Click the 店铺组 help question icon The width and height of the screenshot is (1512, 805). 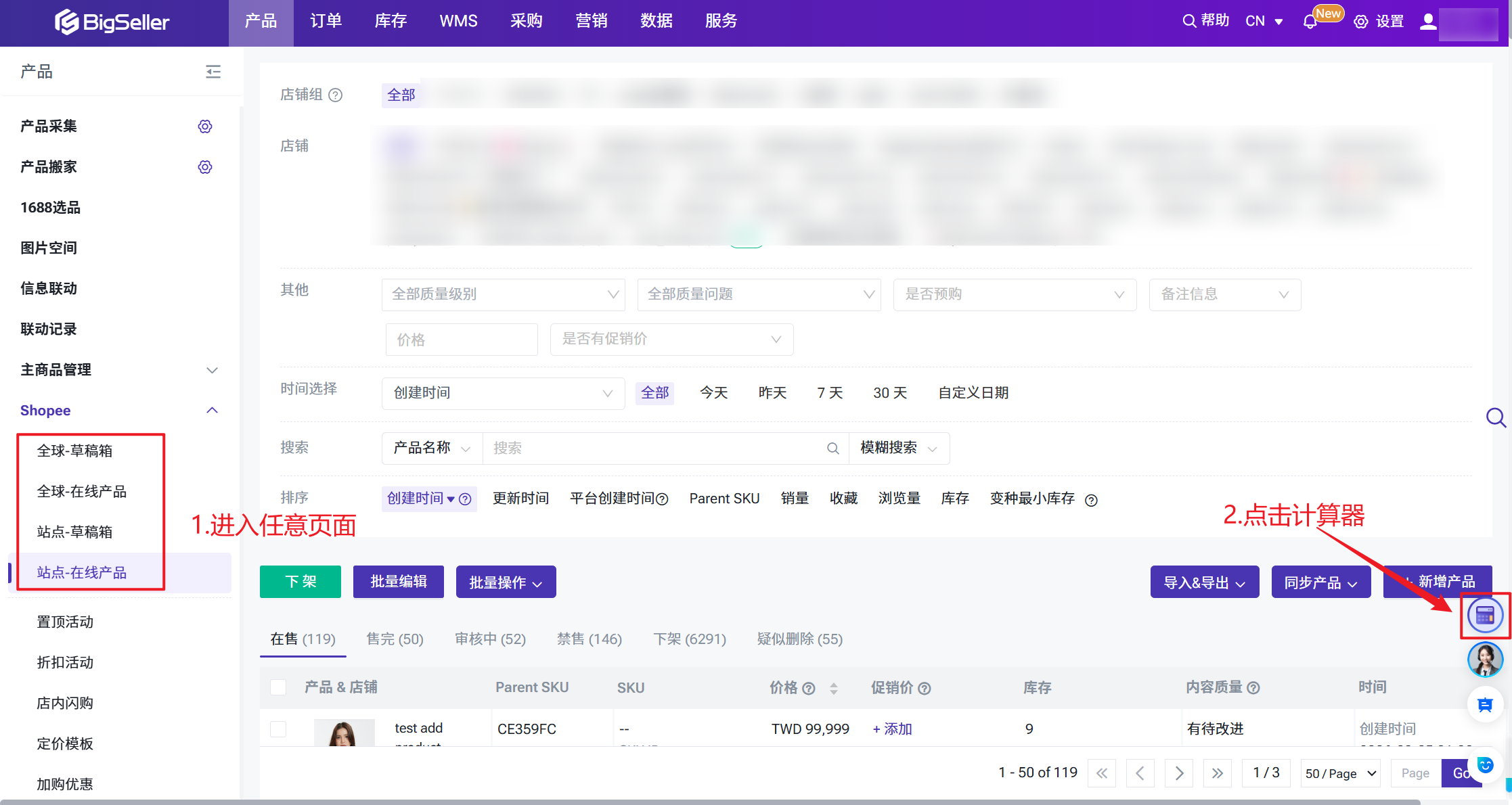(336, 95)
